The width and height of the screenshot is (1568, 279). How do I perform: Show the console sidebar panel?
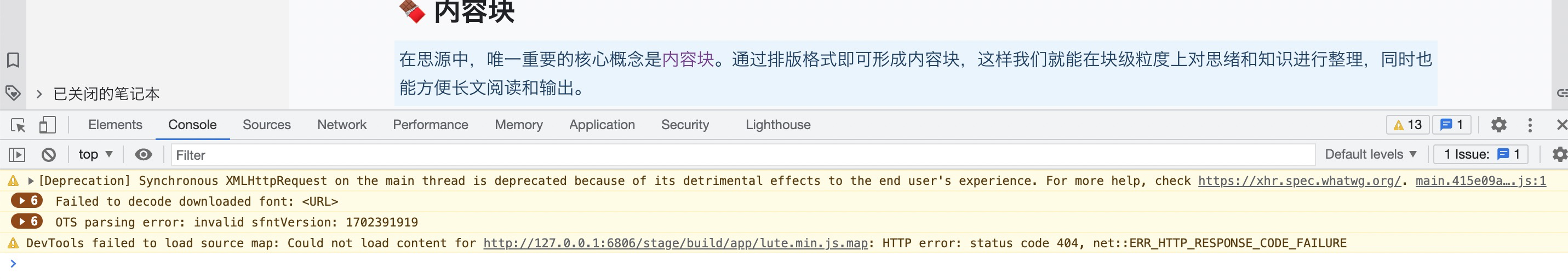[x=17, y=155]
